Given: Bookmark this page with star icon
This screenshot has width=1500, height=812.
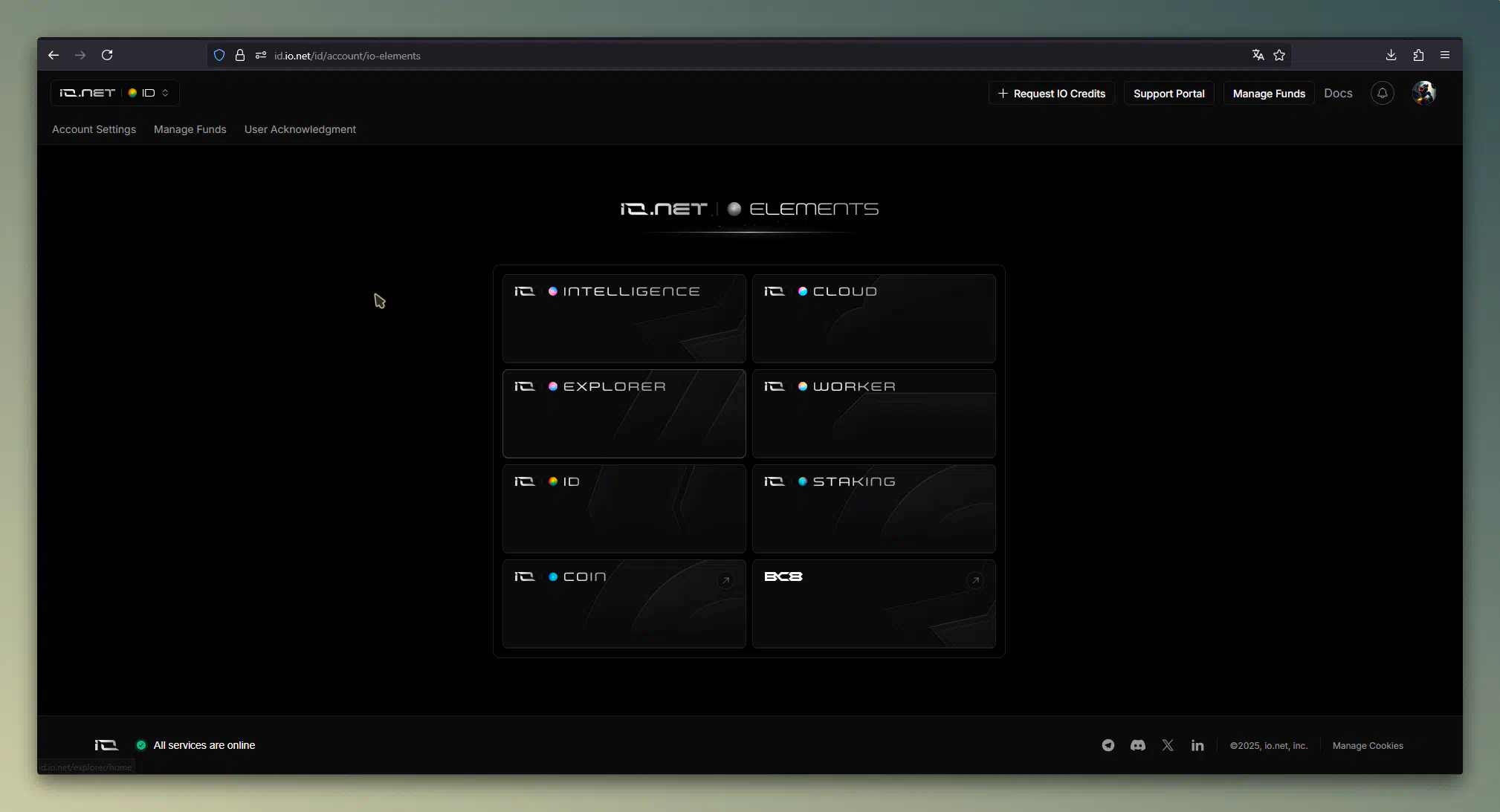Looking at the screenshot, I should point(1279,55).
